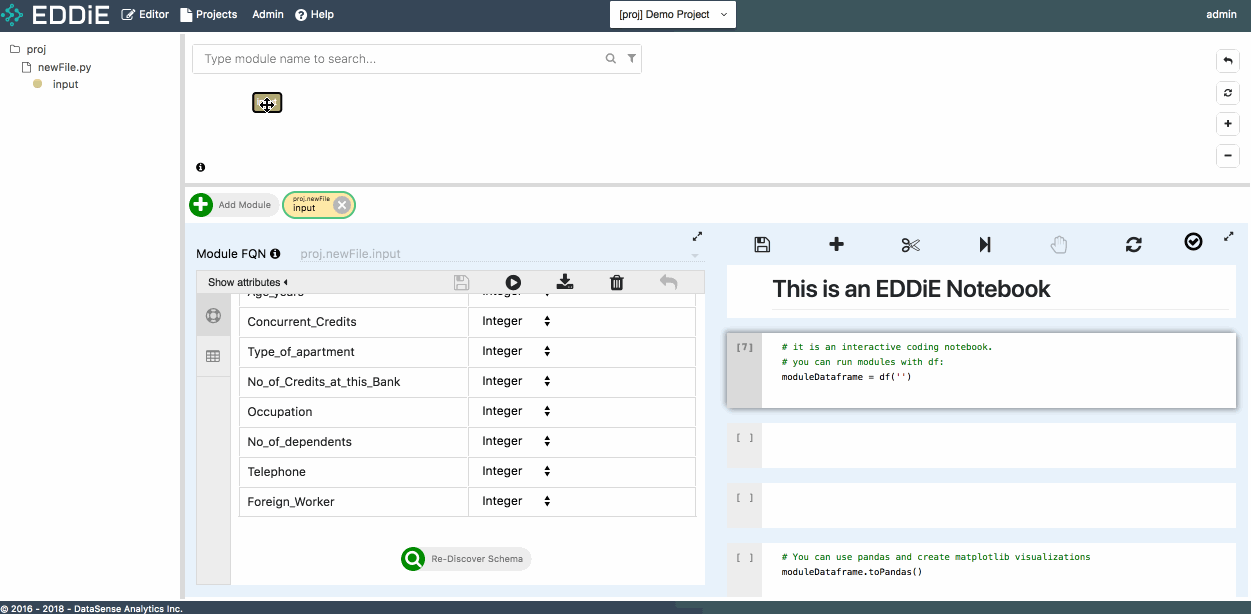Click the notebook save icon
This screenshot has height=614, width=1251.
coord(762,245)
